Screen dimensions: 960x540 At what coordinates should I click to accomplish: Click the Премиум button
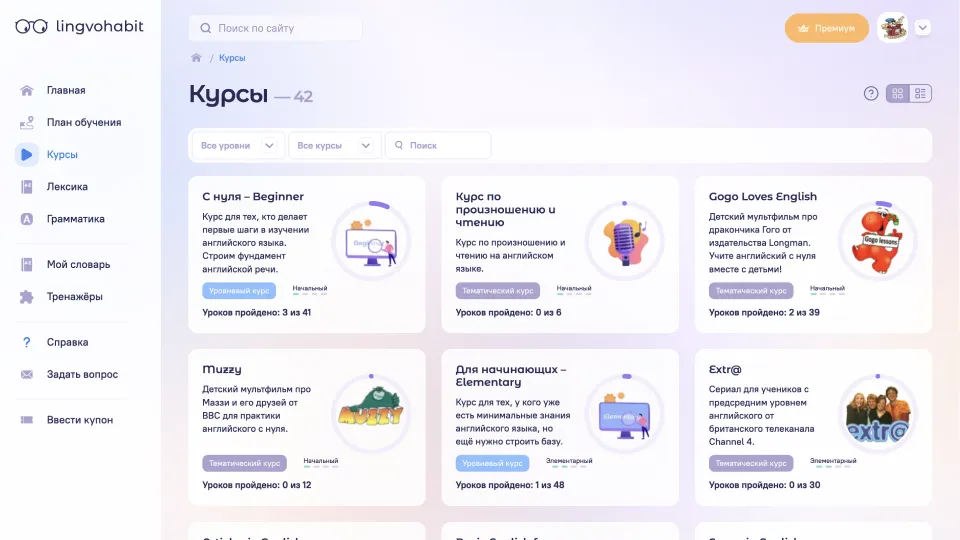tap(827, 28)
